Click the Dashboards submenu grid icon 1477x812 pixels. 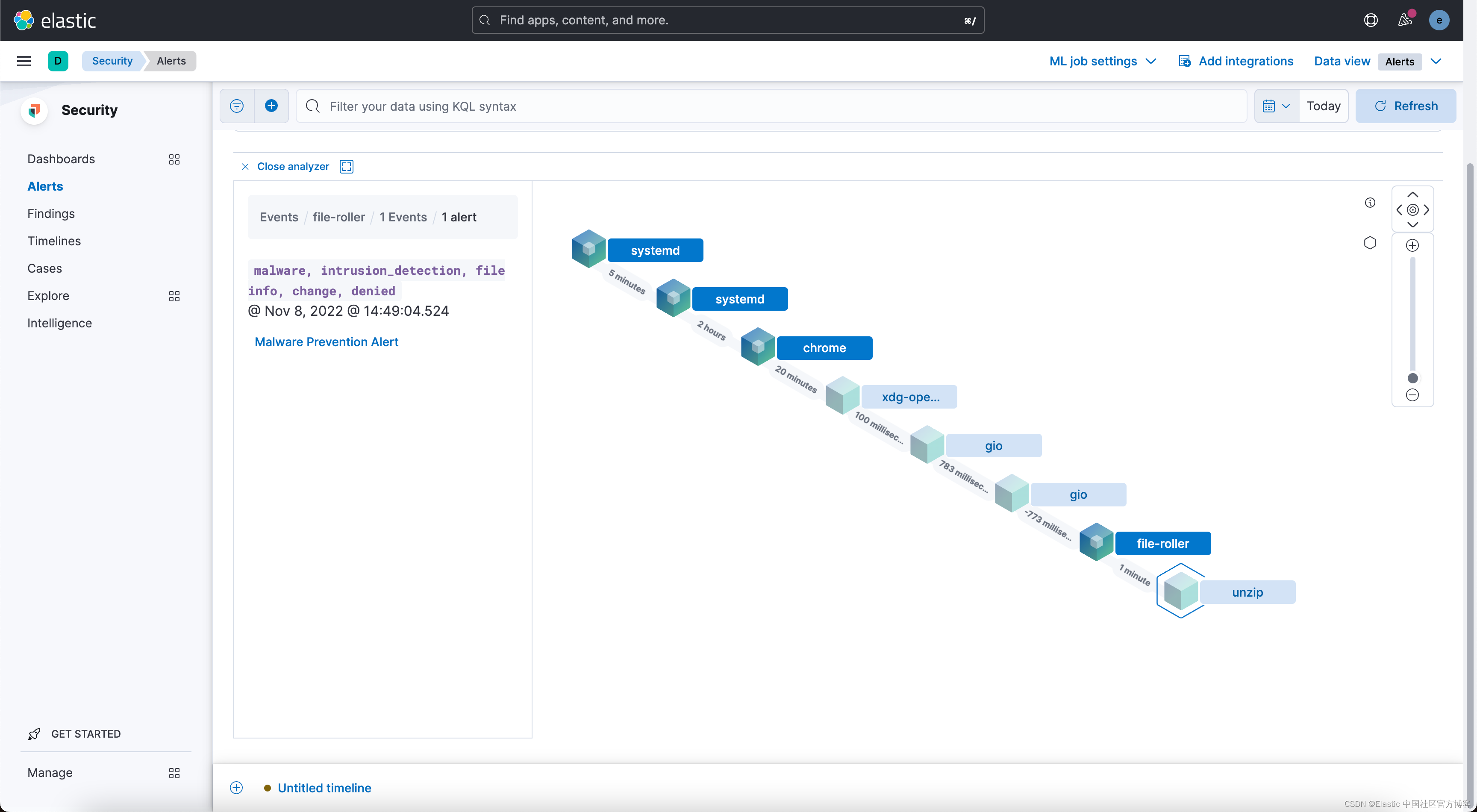(174, 159)
